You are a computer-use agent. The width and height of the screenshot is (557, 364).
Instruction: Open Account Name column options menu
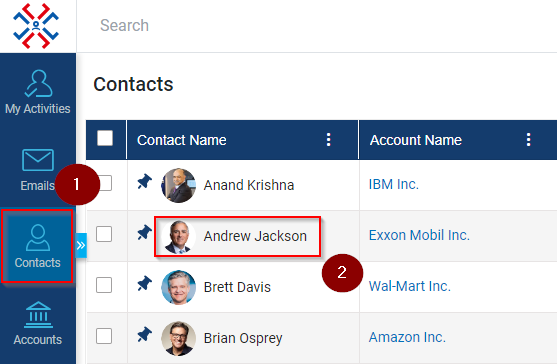coord(529,140)
